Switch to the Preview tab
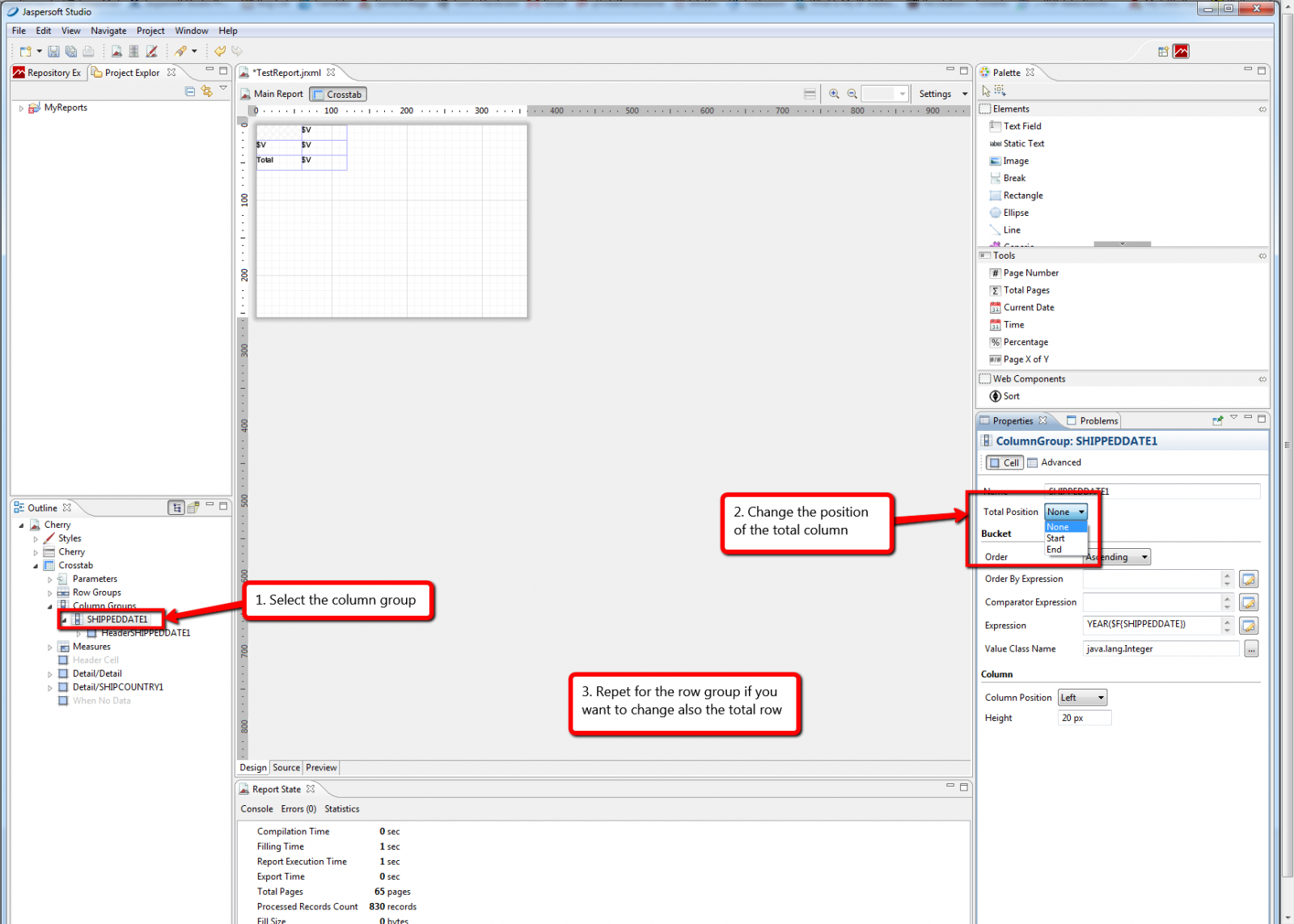1294x924 pixels. [321, 768]
